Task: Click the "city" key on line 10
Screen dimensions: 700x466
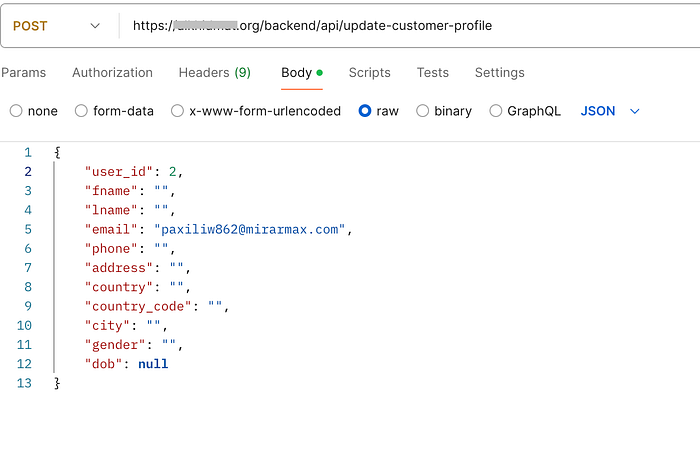Action: tap(108, 325)
